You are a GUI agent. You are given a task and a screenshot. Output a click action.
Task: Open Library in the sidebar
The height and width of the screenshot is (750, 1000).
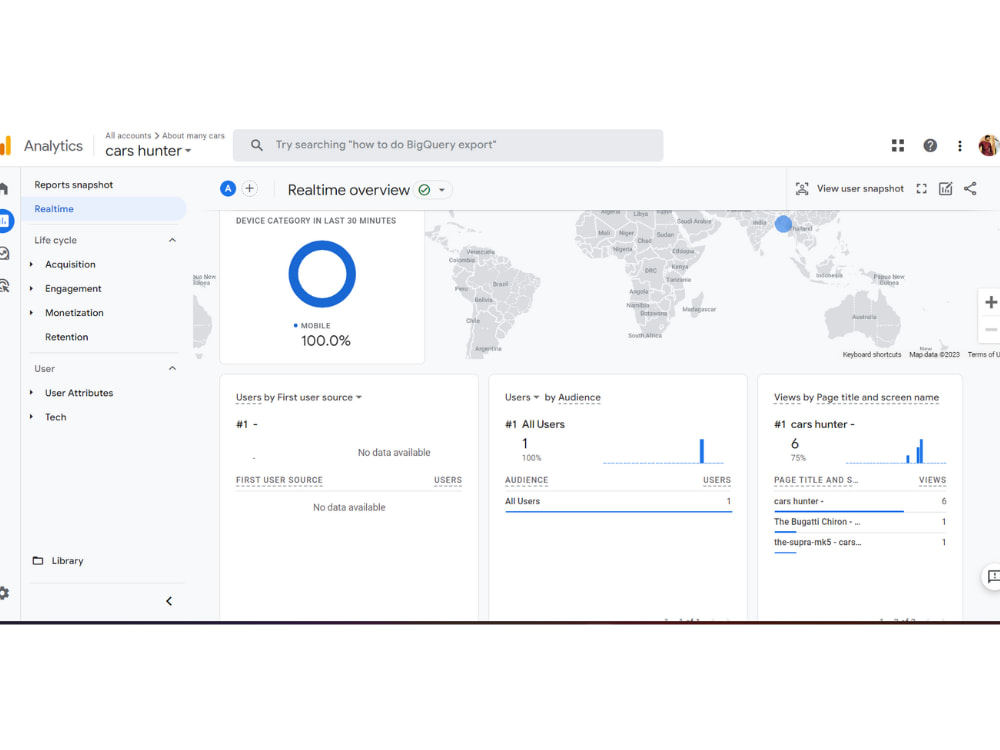tap(67, 561)
